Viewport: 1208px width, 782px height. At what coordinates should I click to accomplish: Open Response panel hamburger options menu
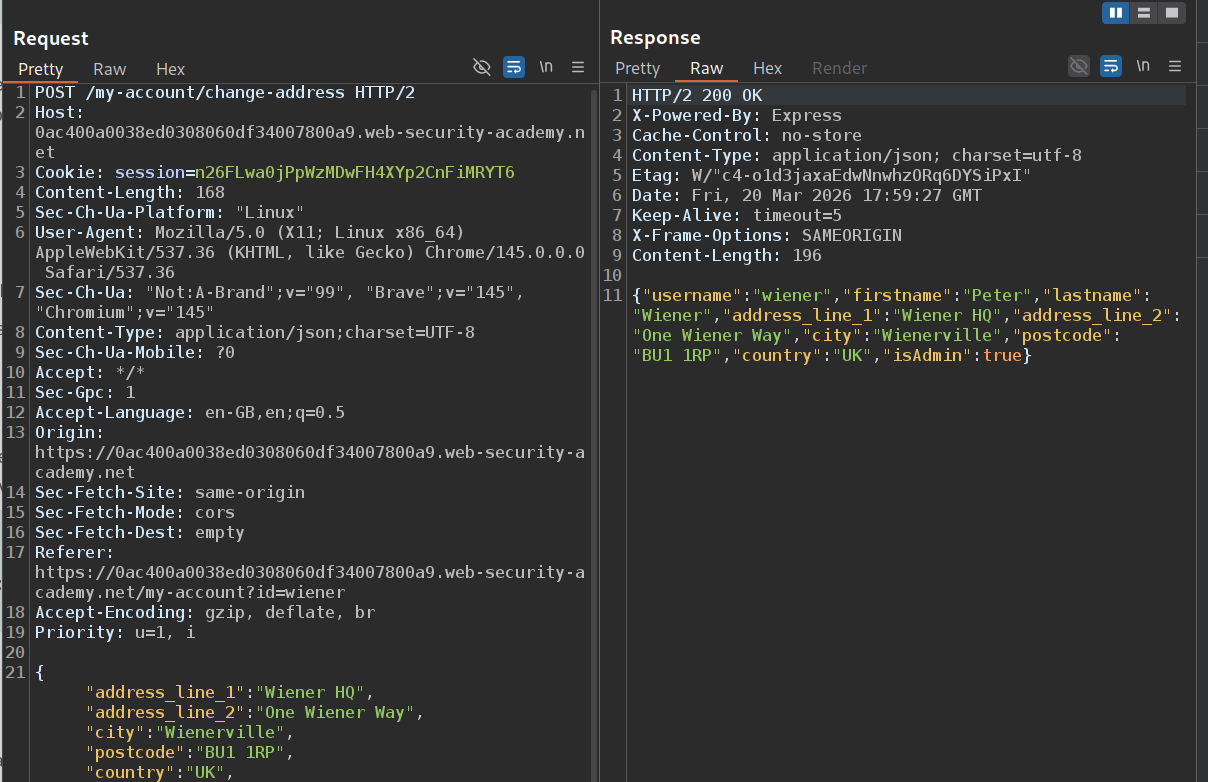[x=1175, y=66]
